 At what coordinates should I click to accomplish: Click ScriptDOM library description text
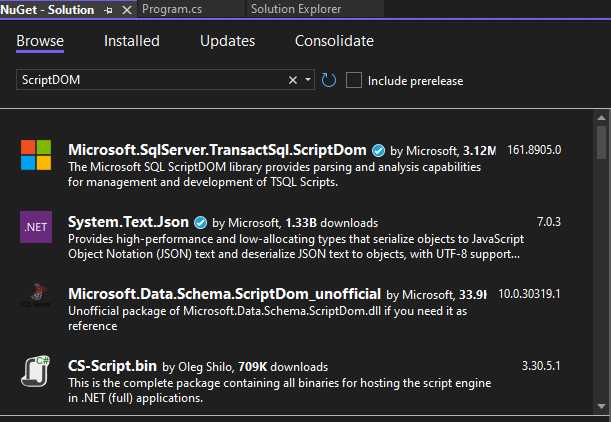coord(274,175)
